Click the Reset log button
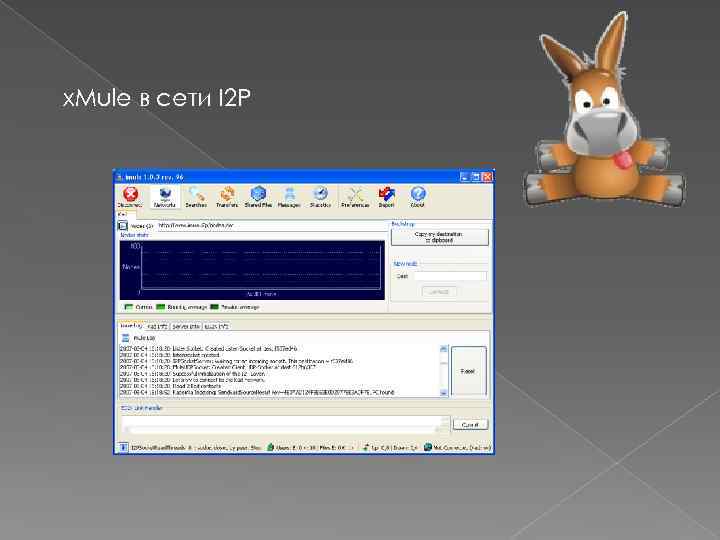Viewport: 720px width, 540px height. tap(468, 371)
